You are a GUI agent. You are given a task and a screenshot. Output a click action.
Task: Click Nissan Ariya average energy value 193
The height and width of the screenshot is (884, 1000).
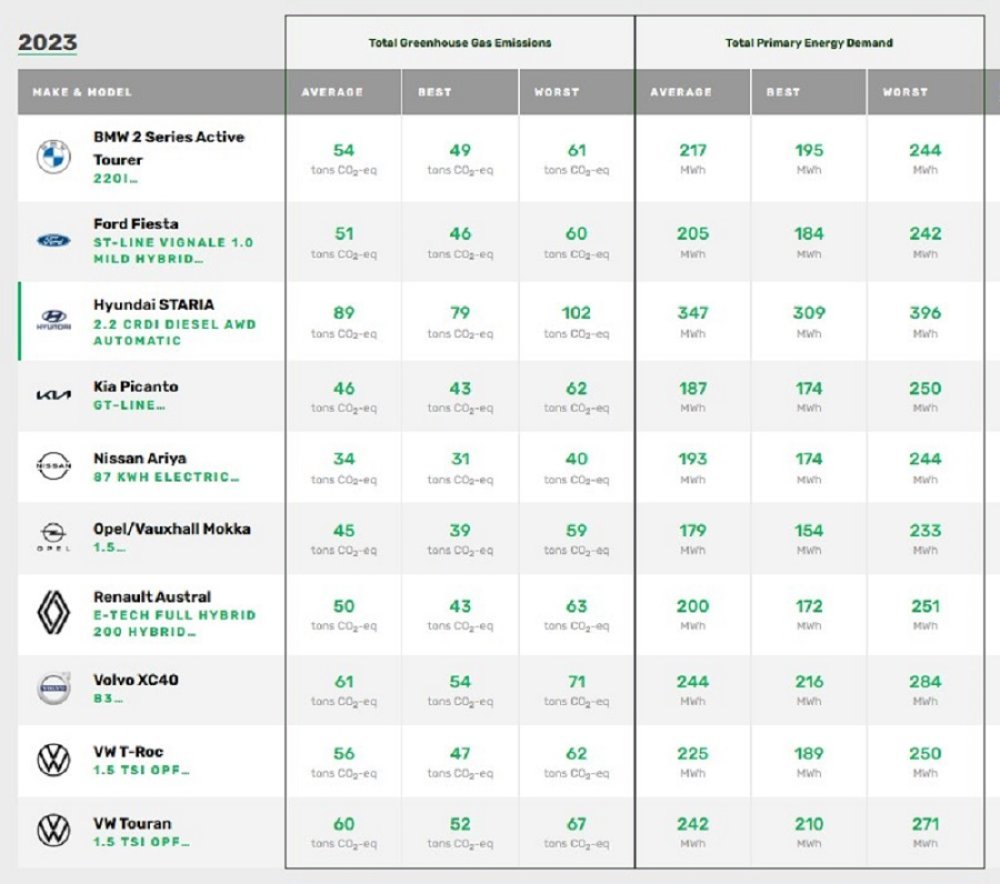(x=693, y=459)
